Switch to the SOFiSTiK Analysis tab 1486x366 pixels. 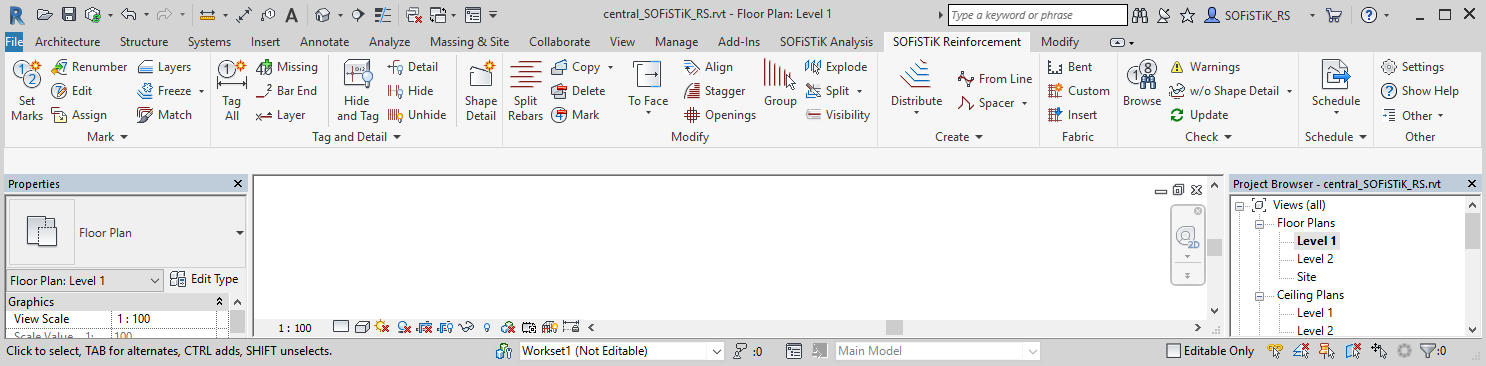(x=826, y=42)
